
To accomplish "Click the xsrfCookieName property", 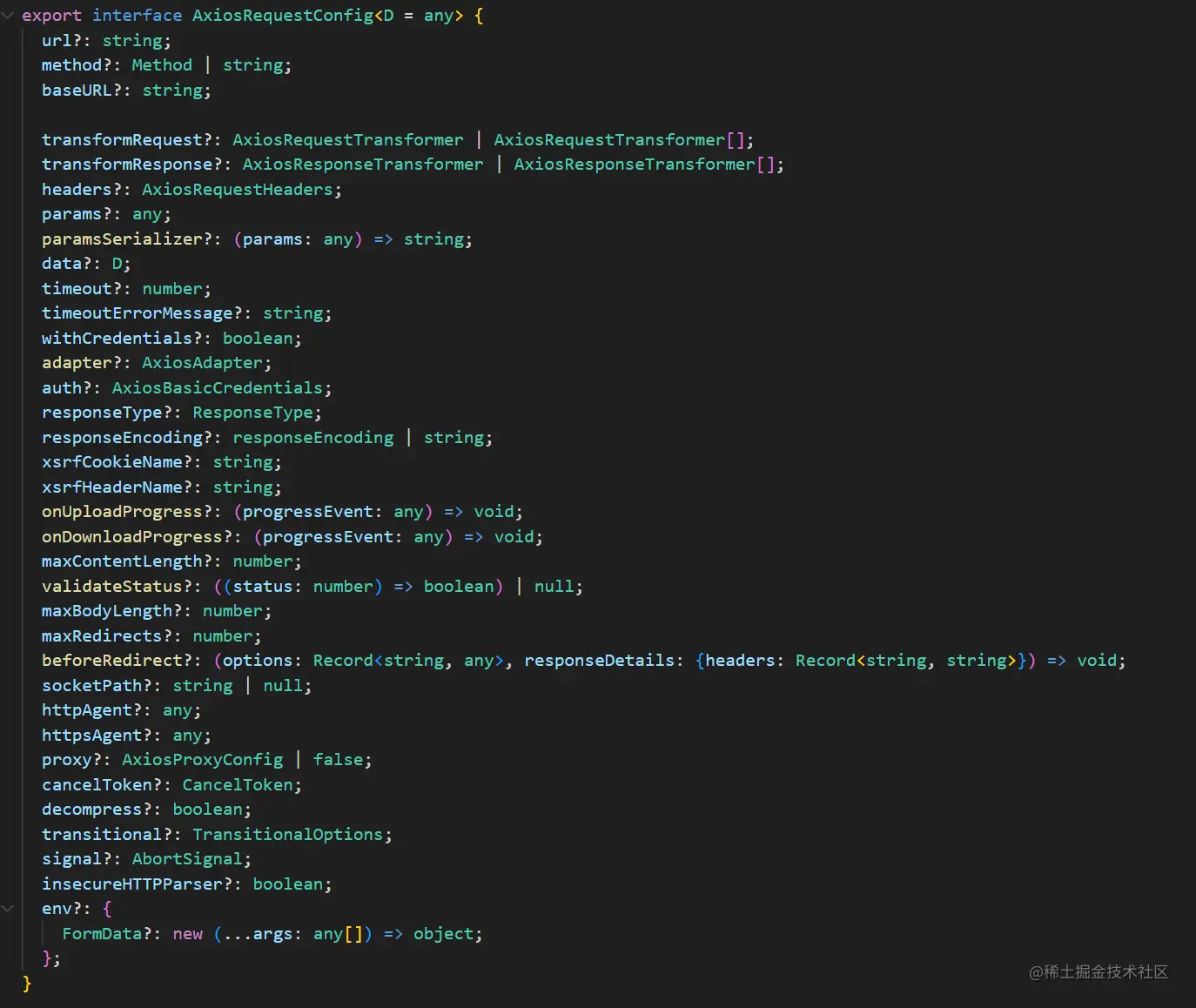I will [x=112, y=462].
